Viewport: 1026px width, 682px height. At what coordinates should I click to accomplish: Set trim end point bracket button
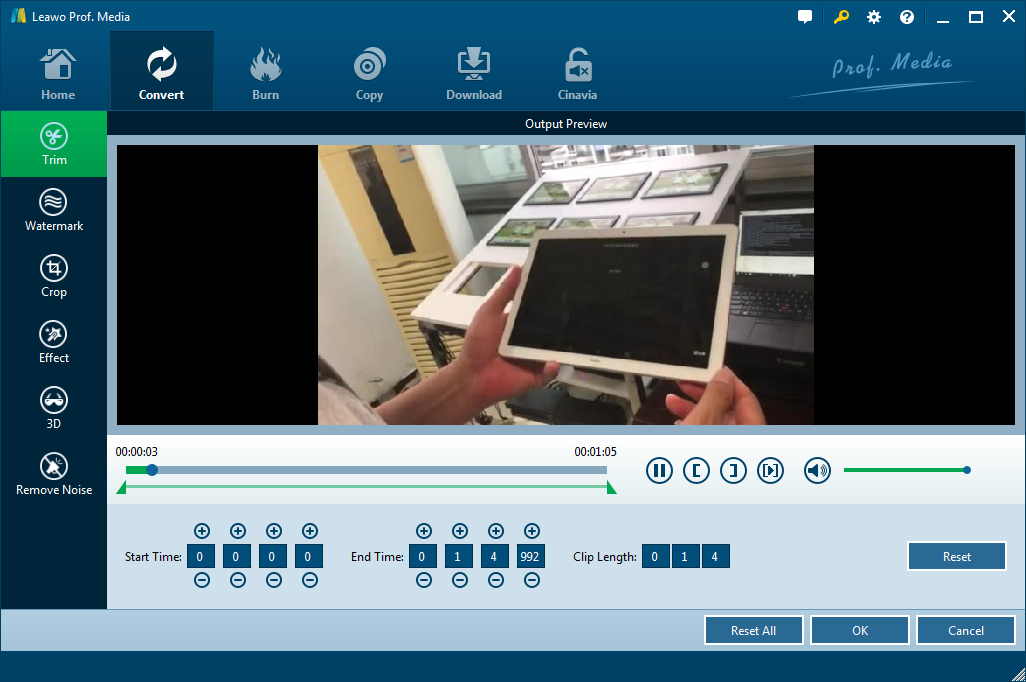[x=733, y=470]
